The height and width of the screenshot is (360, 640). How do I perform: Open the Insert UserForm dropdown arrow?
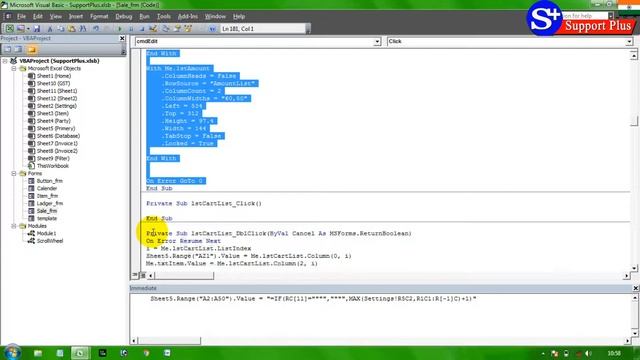[28, 29]
